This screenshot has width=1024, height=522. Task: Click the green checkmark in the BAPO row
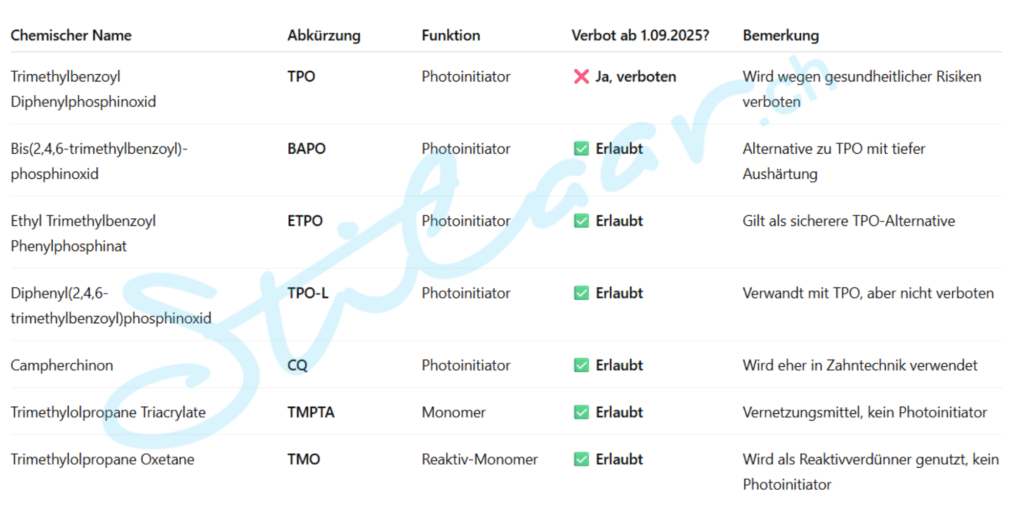click(581, 149)
